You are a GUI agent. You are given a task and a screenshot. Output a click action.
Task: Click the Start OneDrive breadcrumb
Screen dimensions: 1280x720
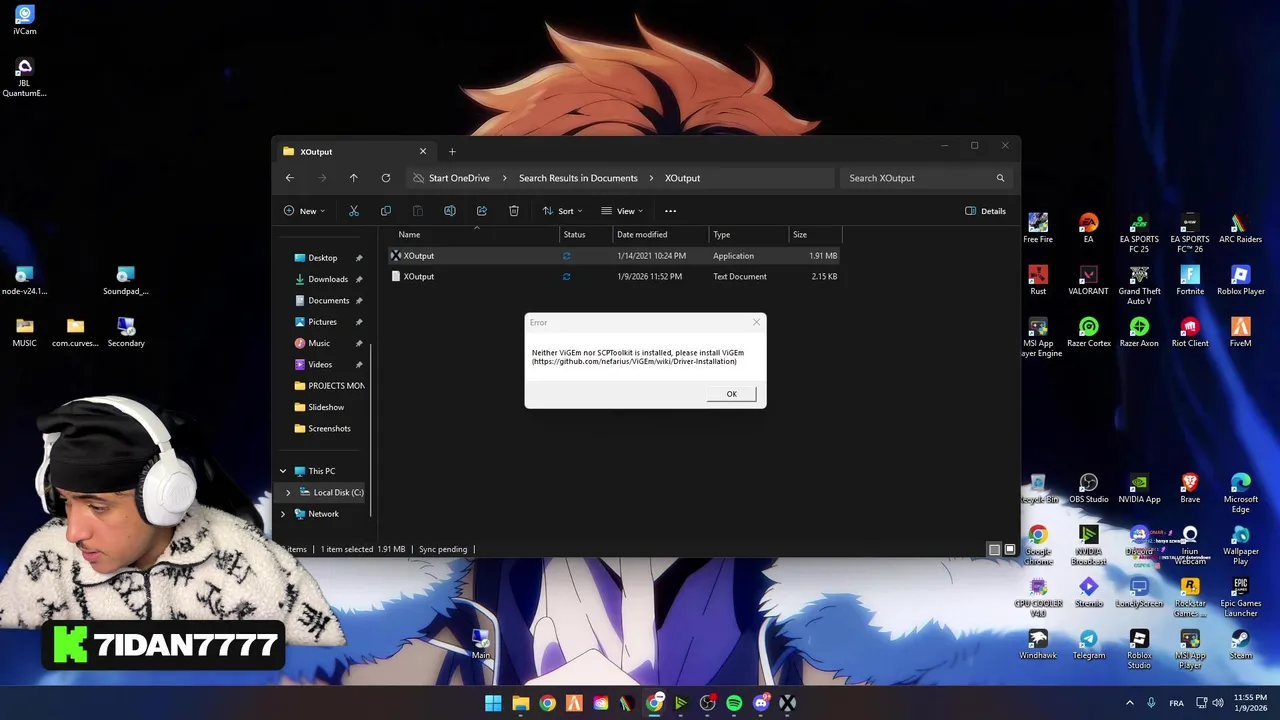pos(459,178)
